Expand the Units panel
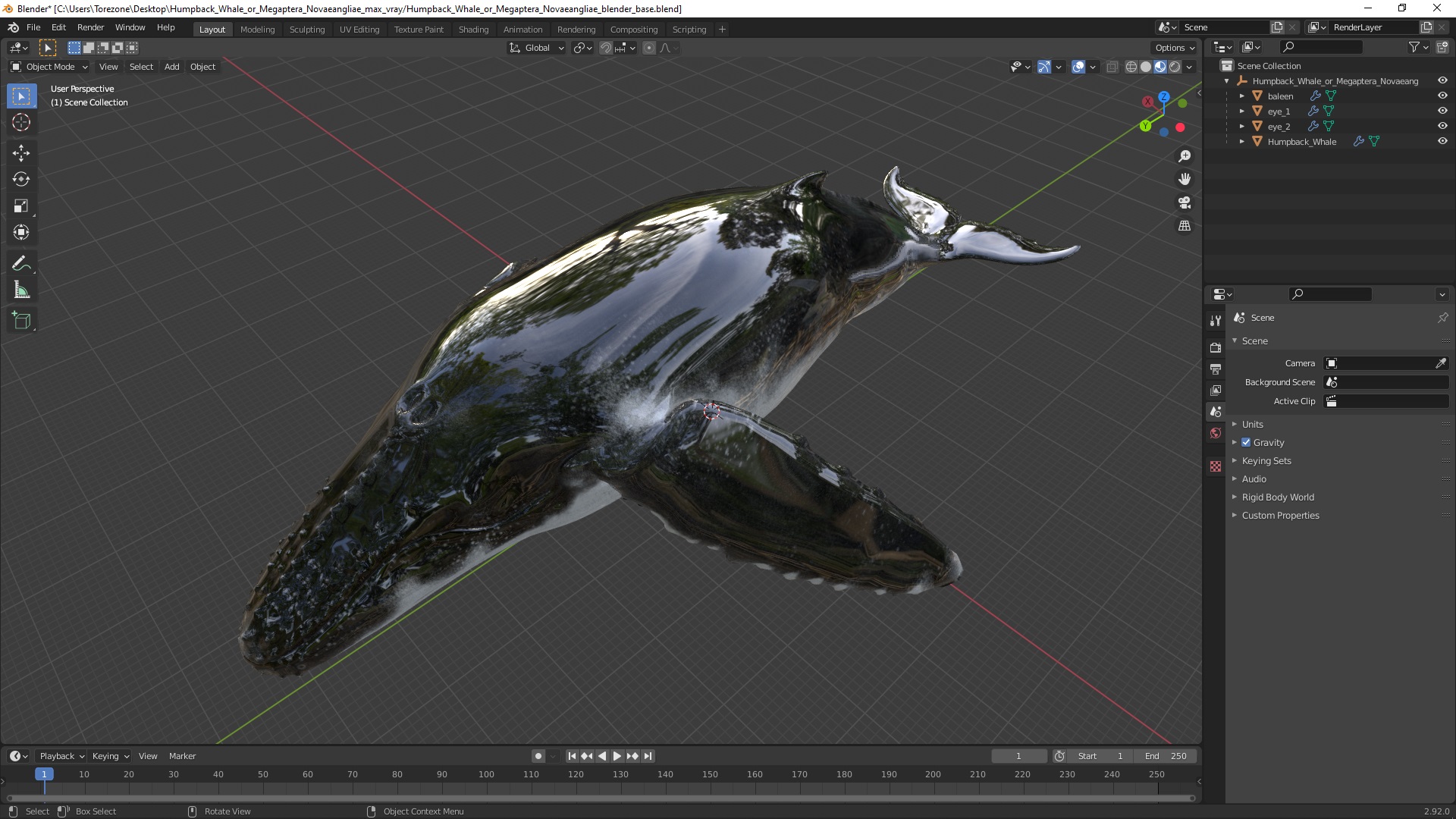The image size is (1456, 819). pyautogui.click(x=1252, y=425)
